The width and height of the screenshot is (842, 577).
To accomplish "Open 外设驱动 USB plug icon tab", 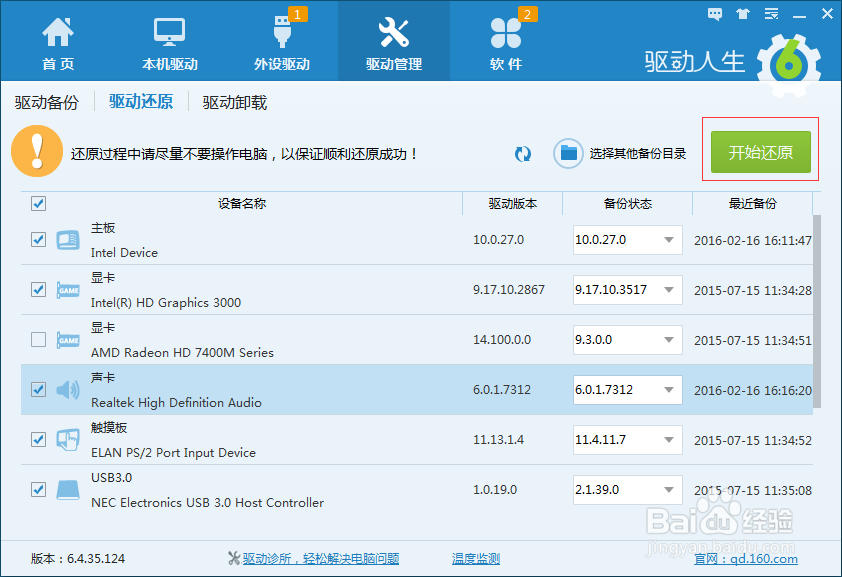I will (281, 32).
